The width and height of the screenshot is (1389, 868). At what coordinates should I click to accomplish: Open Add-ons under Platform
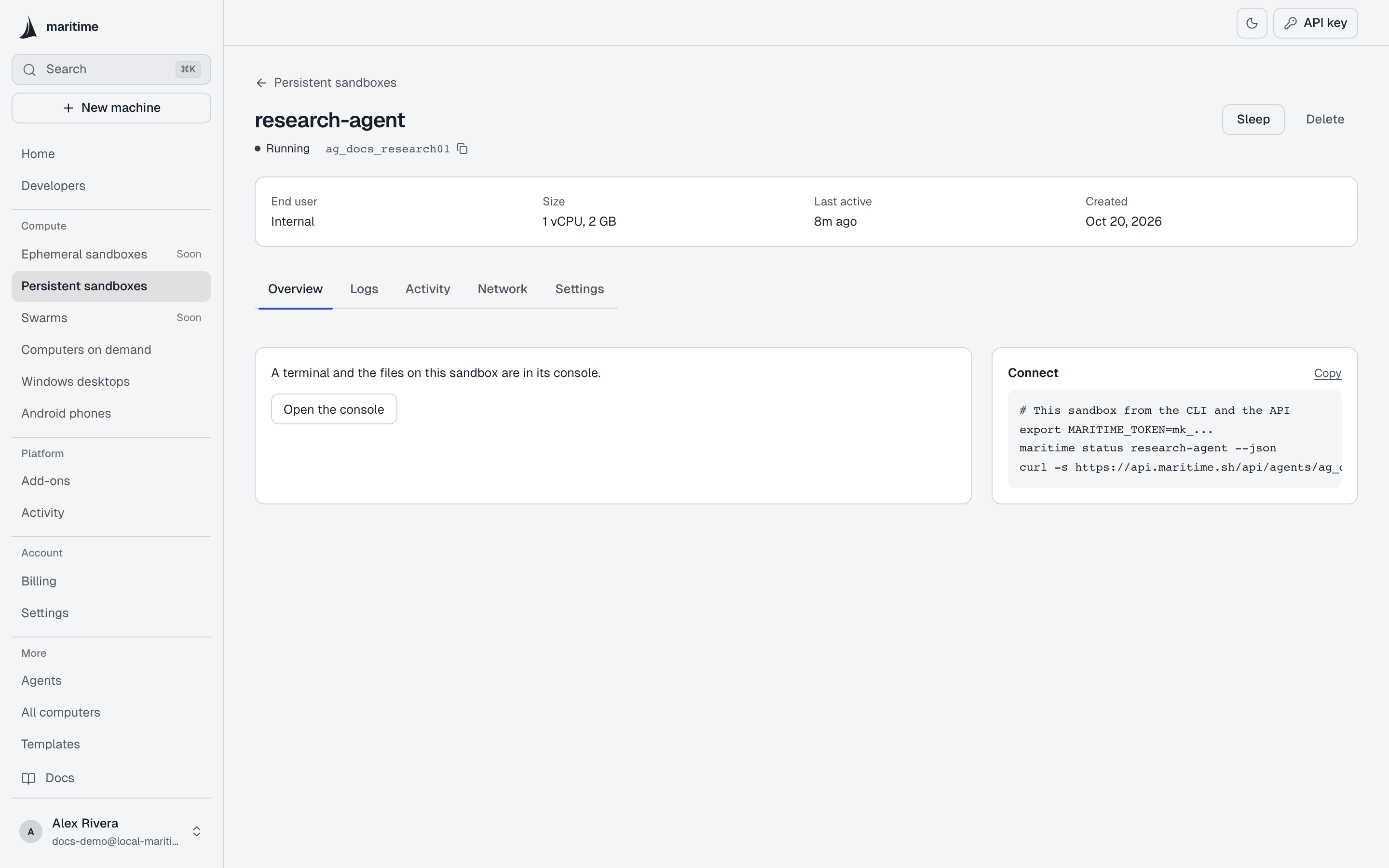pos(111,481)
